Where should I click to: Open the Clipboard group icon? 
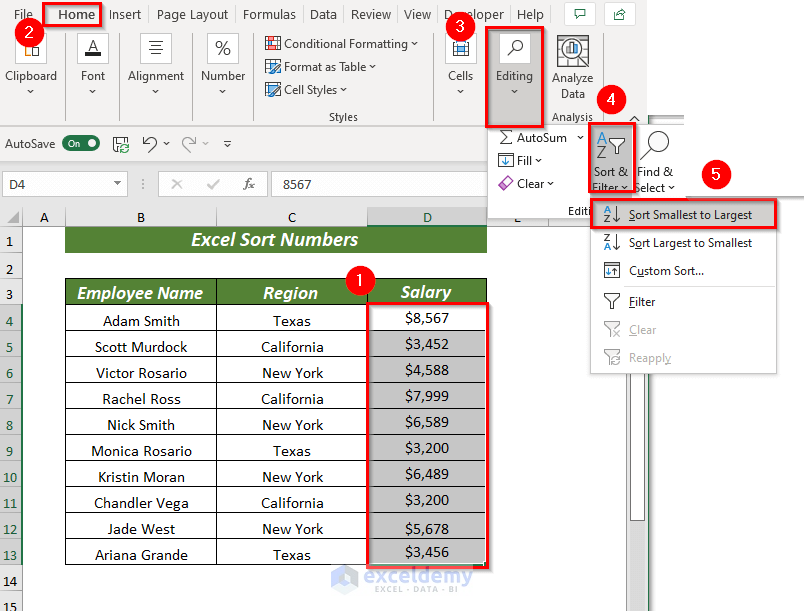(31, 51)
